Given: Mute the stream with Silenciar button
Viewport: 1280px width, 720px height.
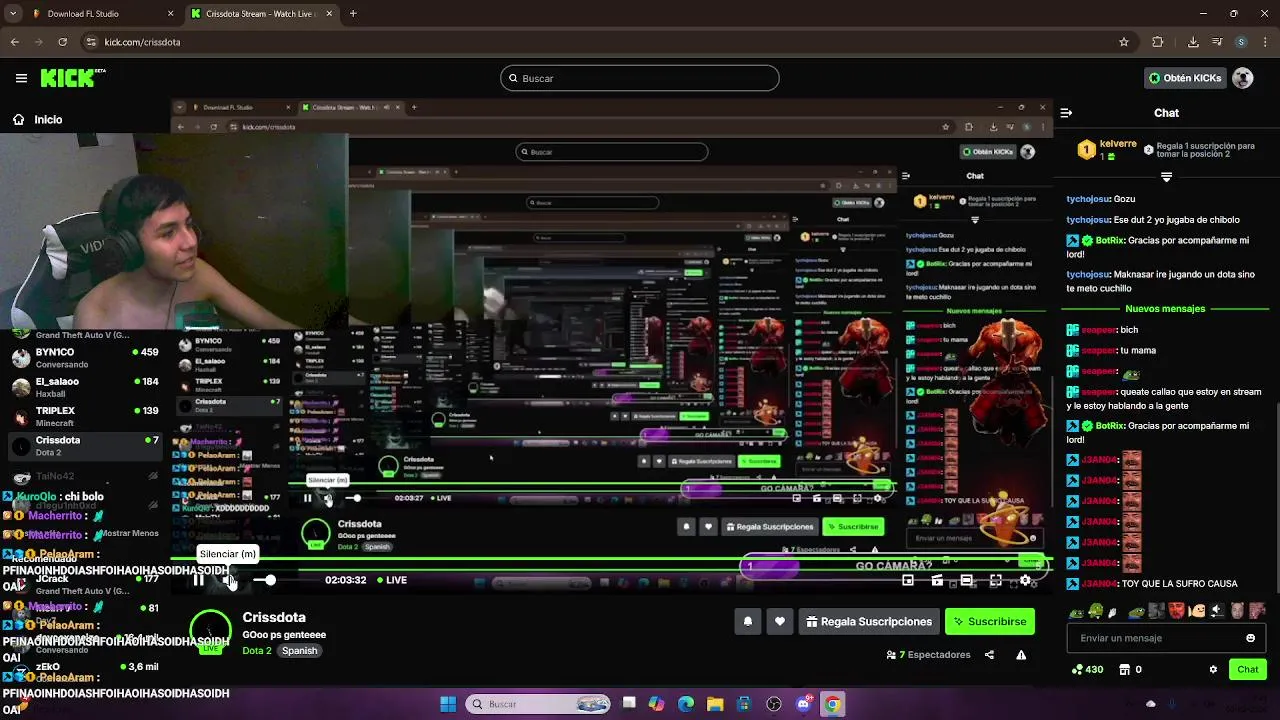Looking at the screenshot, I should pos(229,580).
